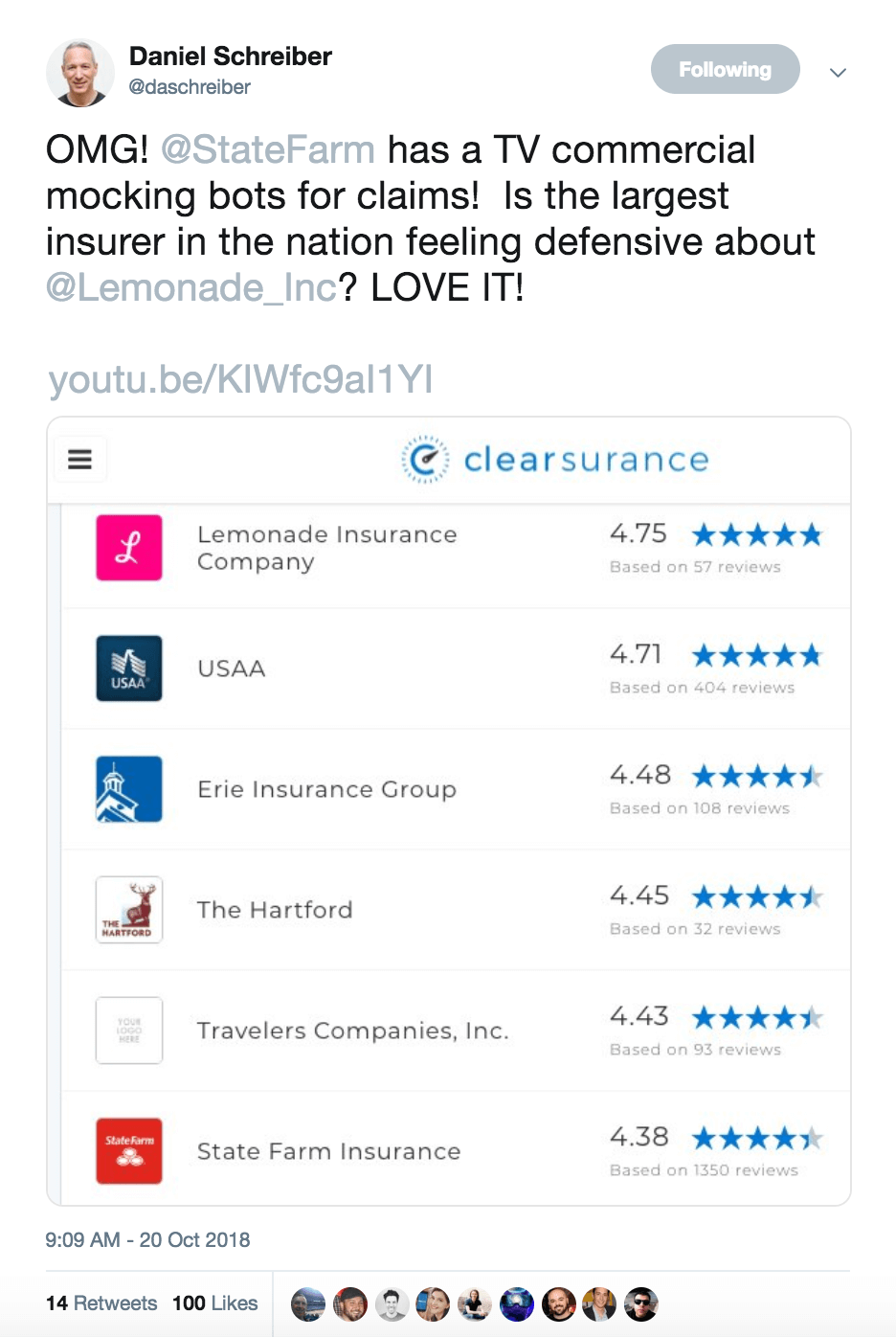Image resolution: width=896 pixels, height=1337 pixels.
Task: Toggle the Following button
Action: click(725, 70)
